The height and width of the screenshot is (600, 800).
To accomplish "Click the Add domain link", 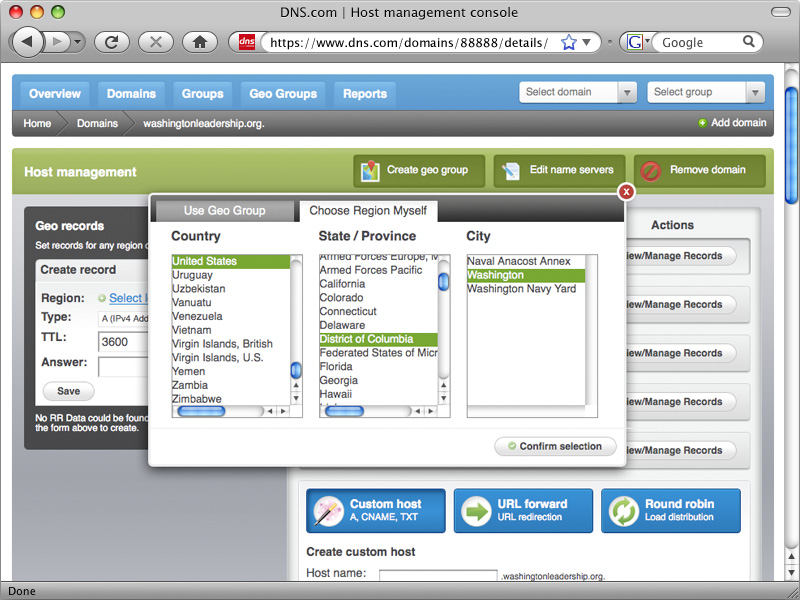I will point(732,122).
